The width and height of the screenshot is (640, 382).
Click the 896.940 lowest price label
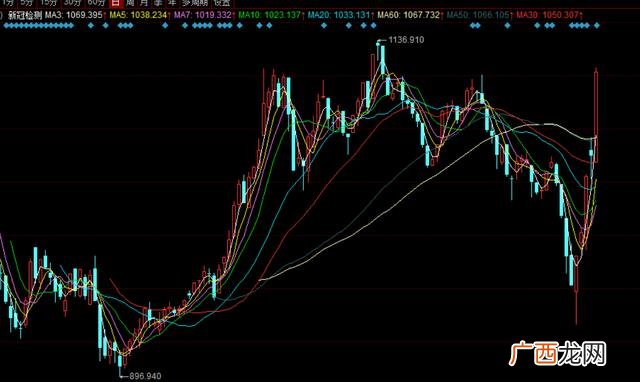tap(145, 376)
